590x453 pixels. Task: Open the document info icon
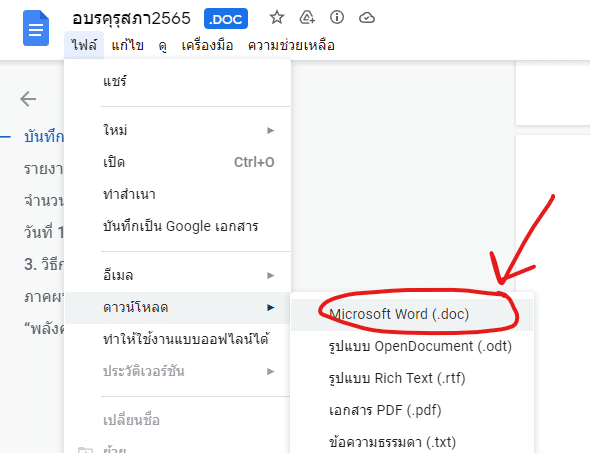(337, 17)
